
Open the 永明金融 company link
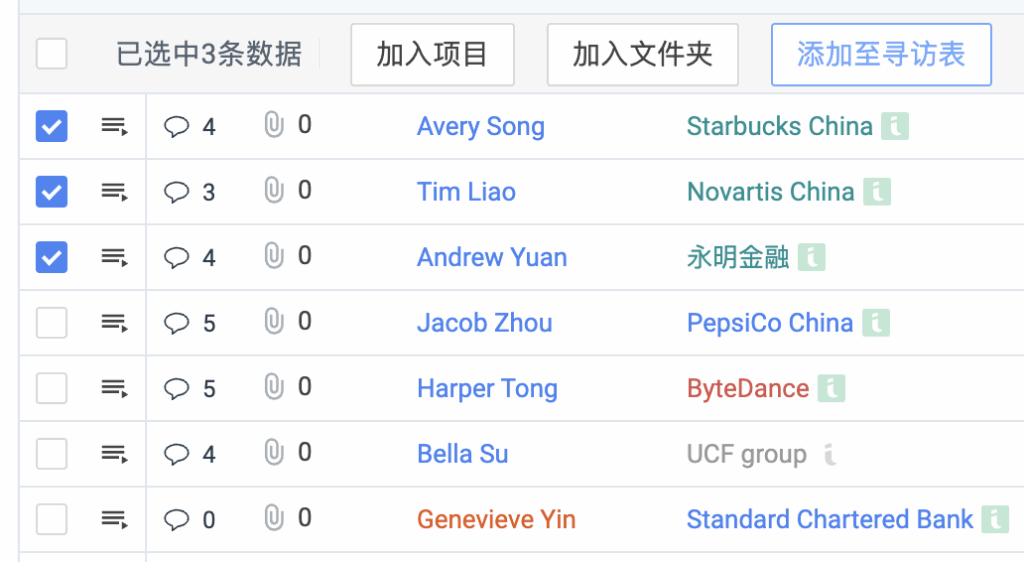pos(738,257)
